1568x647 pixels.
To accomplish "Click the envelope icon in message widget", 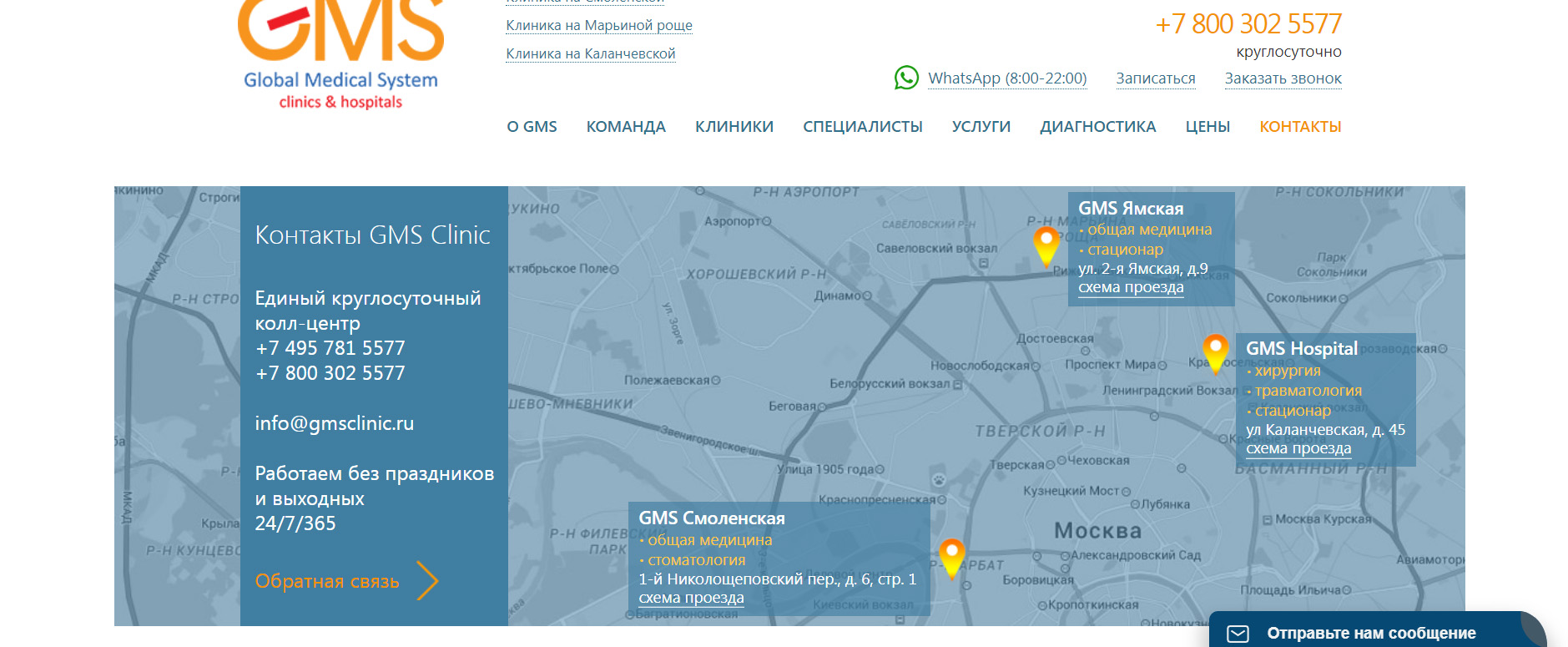I will click(x=1238, y=634).
